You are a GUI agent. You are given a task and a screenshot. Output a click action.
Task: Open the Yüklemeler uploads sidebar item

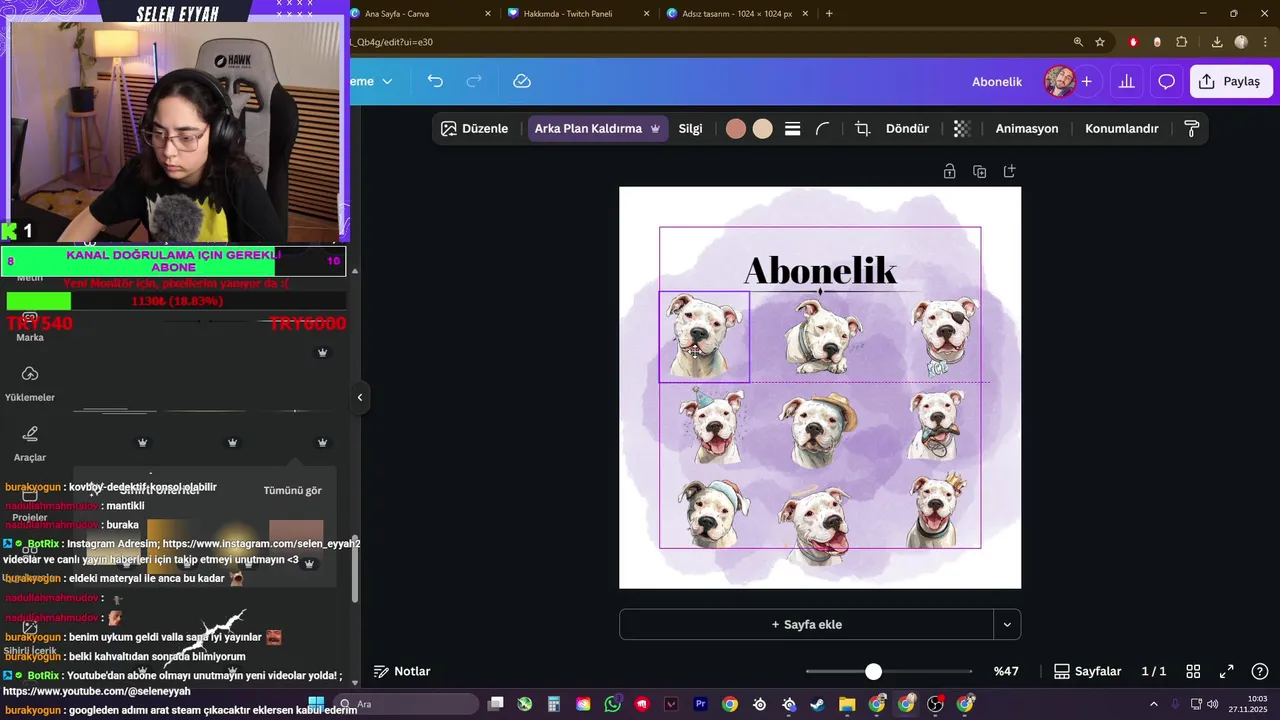[x=30, y=383]
